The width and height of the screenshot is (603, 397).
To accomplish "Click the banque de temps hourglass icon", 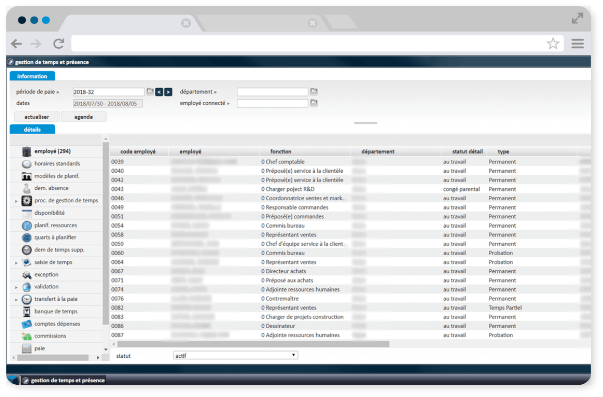I will 27,312.
